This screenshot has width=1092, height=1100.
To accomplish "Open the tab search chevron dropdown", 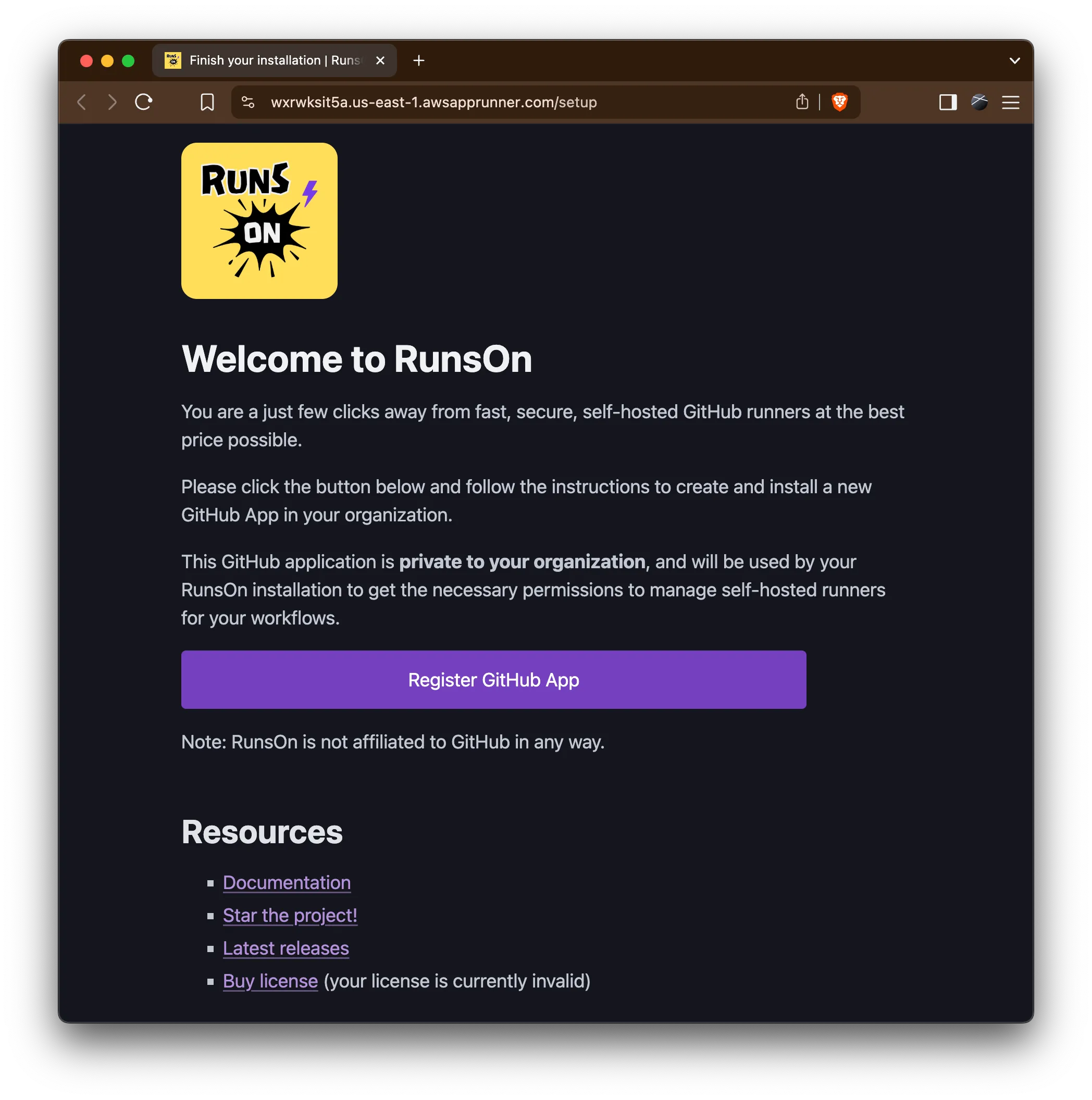I will tap(1014, 60).
